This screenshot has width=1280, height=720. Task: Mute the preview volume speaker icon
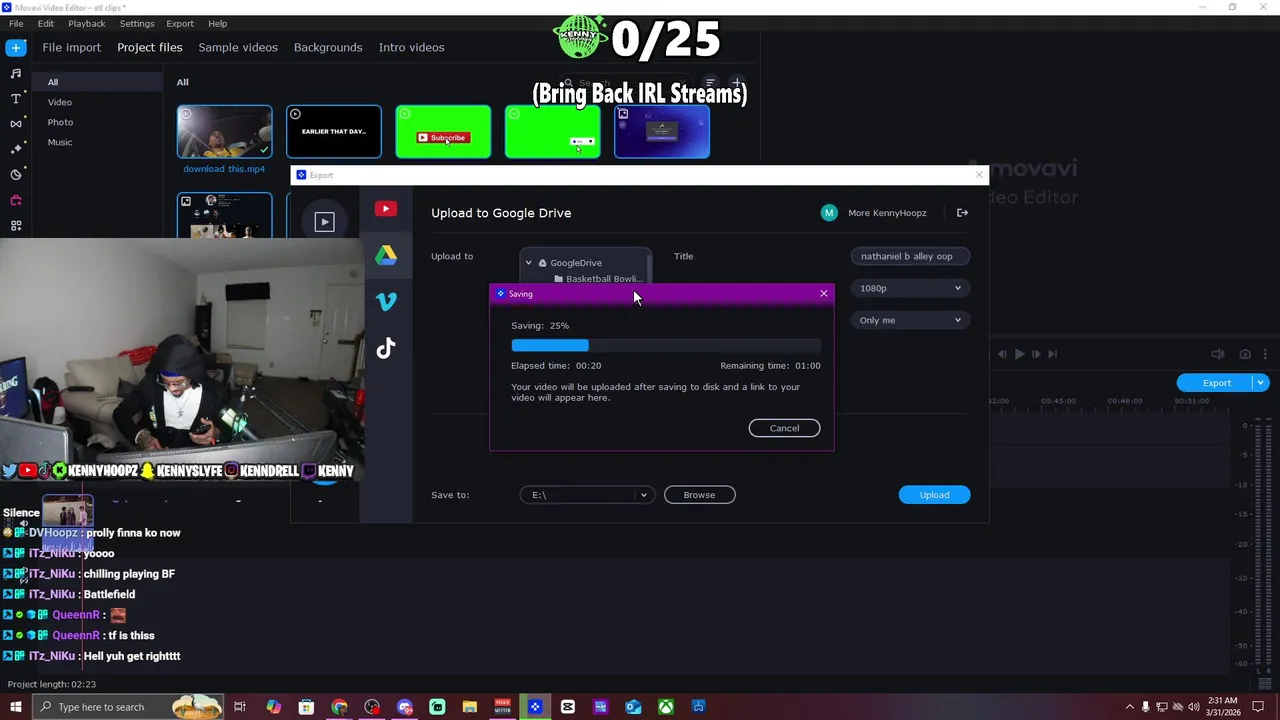pos(1218,354)
